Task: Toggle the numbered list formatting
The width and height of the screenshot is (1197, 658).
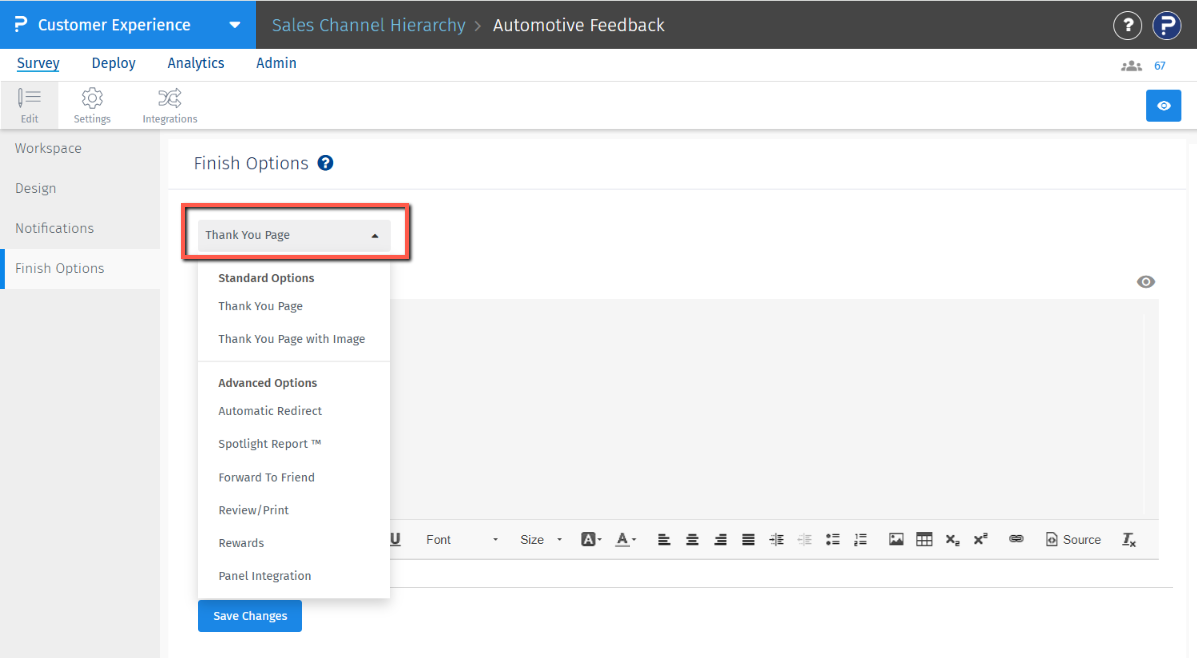Action: point(860,539)
